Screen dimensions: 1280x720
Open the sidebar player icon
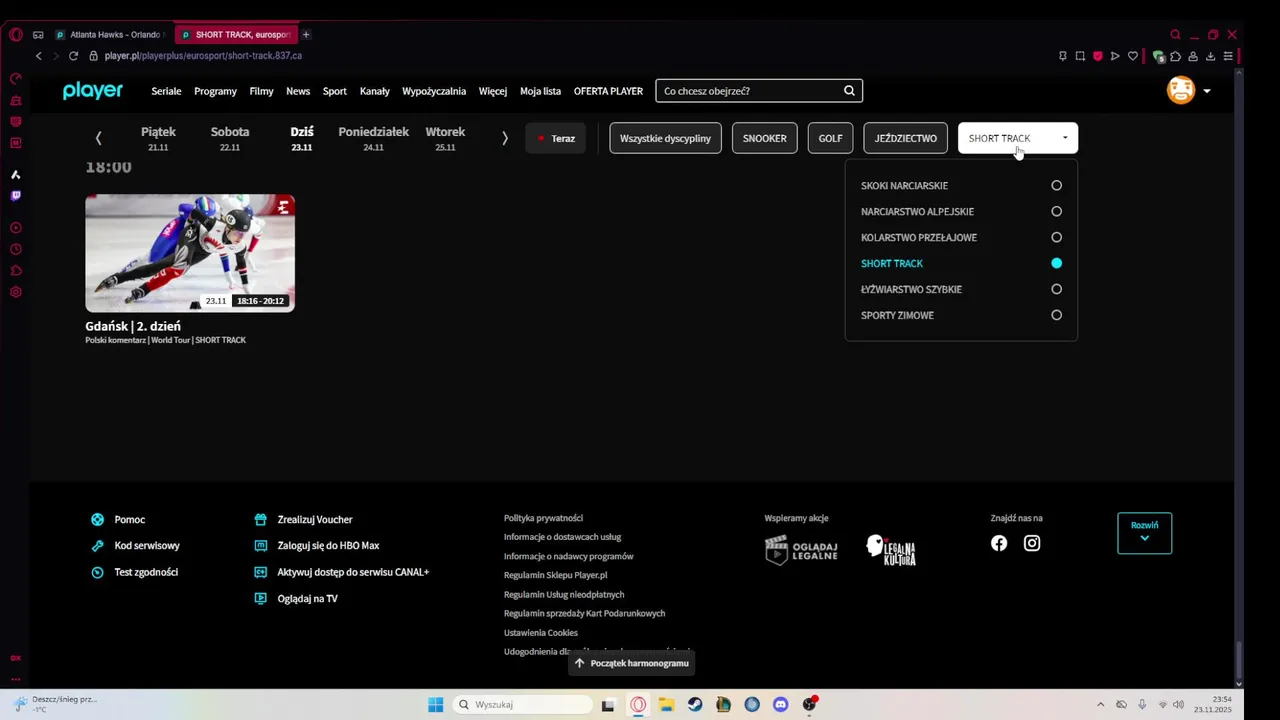click(x=15, y=228)
